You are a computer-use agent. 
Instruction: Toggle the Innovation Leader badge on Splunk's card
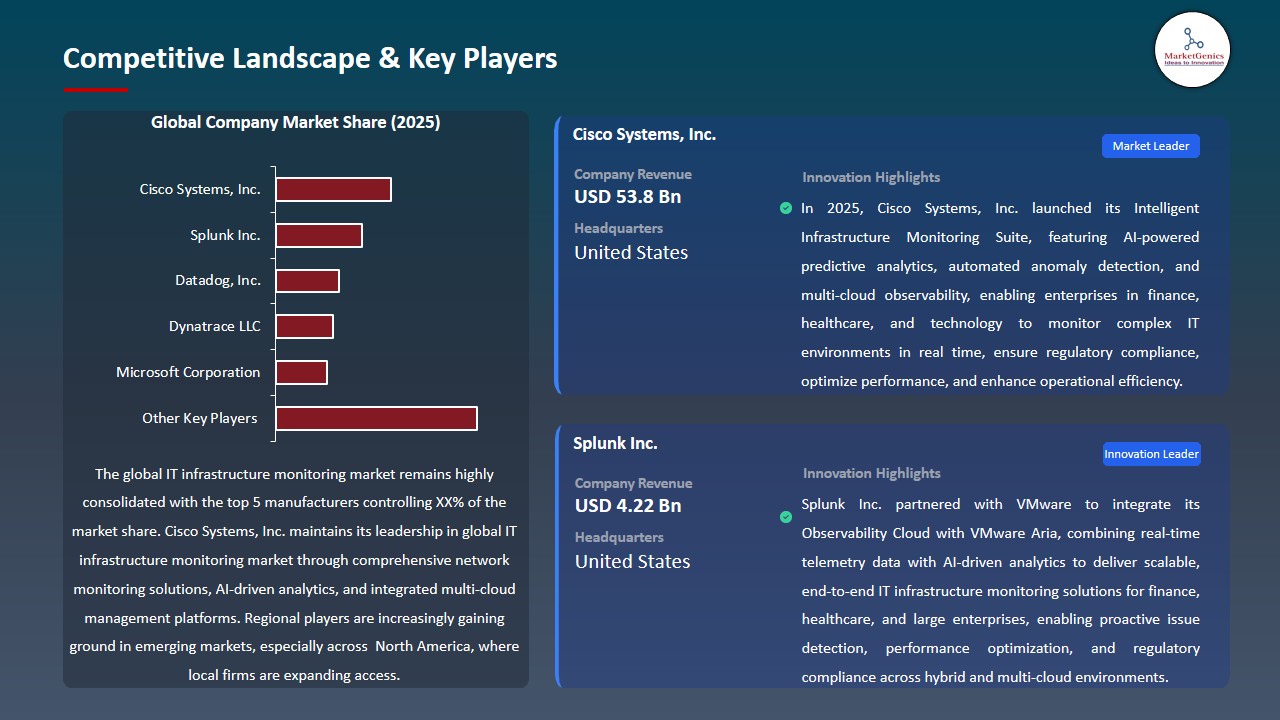(x=1151, y=453)
